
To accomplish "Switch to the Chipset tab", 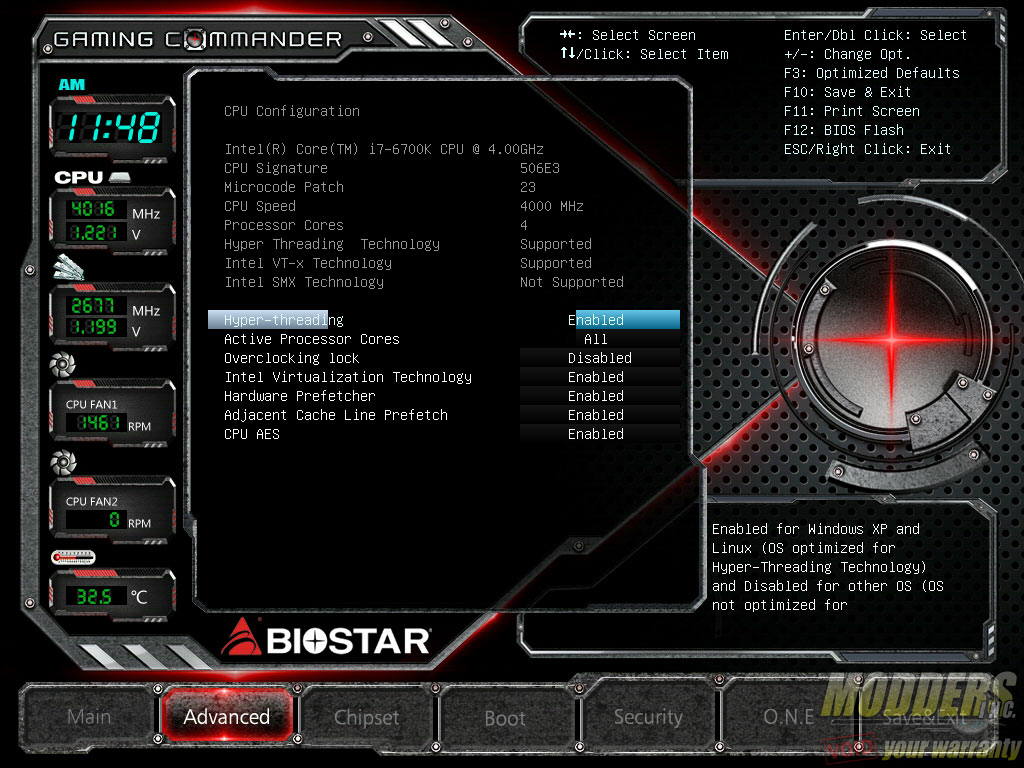I will 366,718.
